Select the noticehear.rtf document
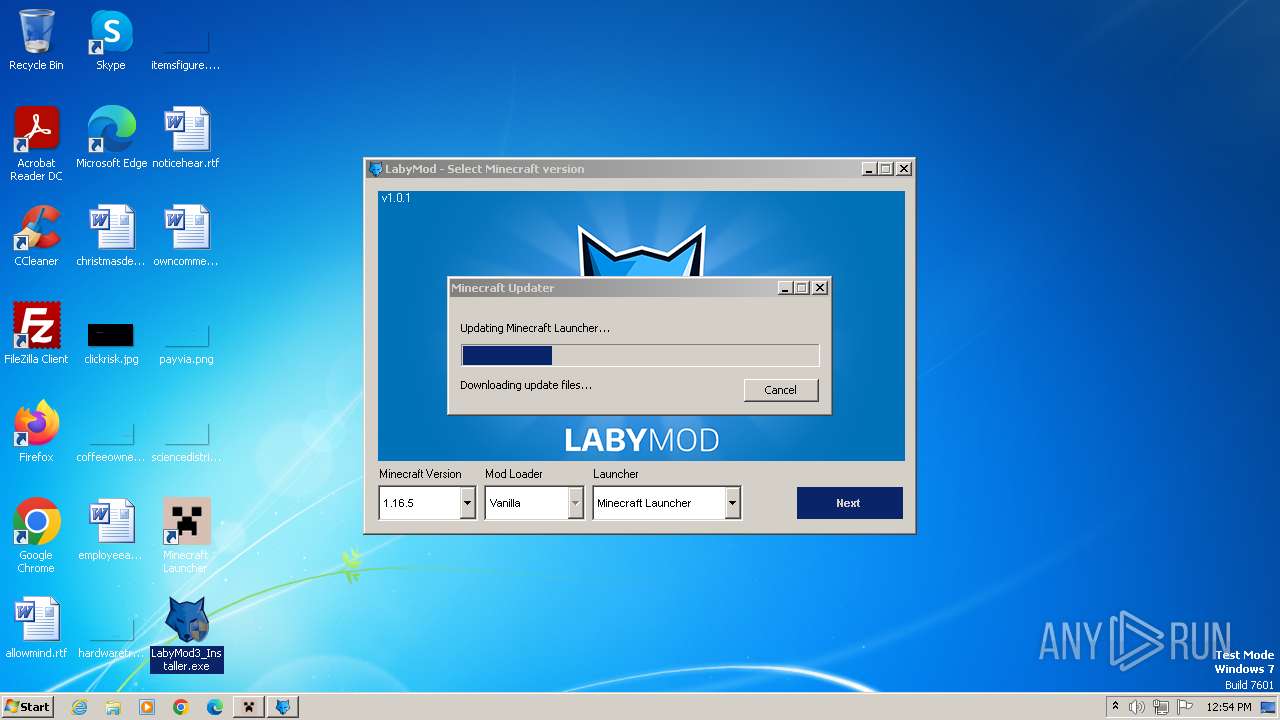The width and height of the screenshot is (1280, 720). click(x=186, y=138)
